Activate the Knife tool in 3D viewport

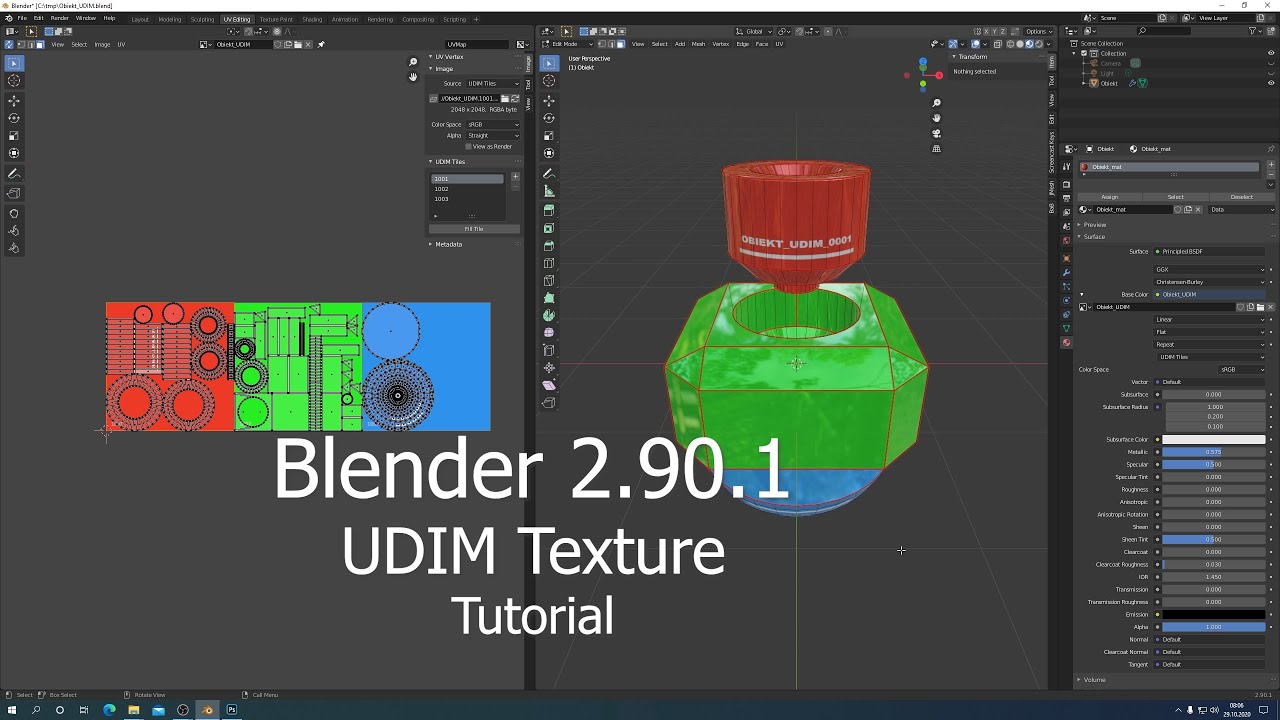tap(549, 281)
